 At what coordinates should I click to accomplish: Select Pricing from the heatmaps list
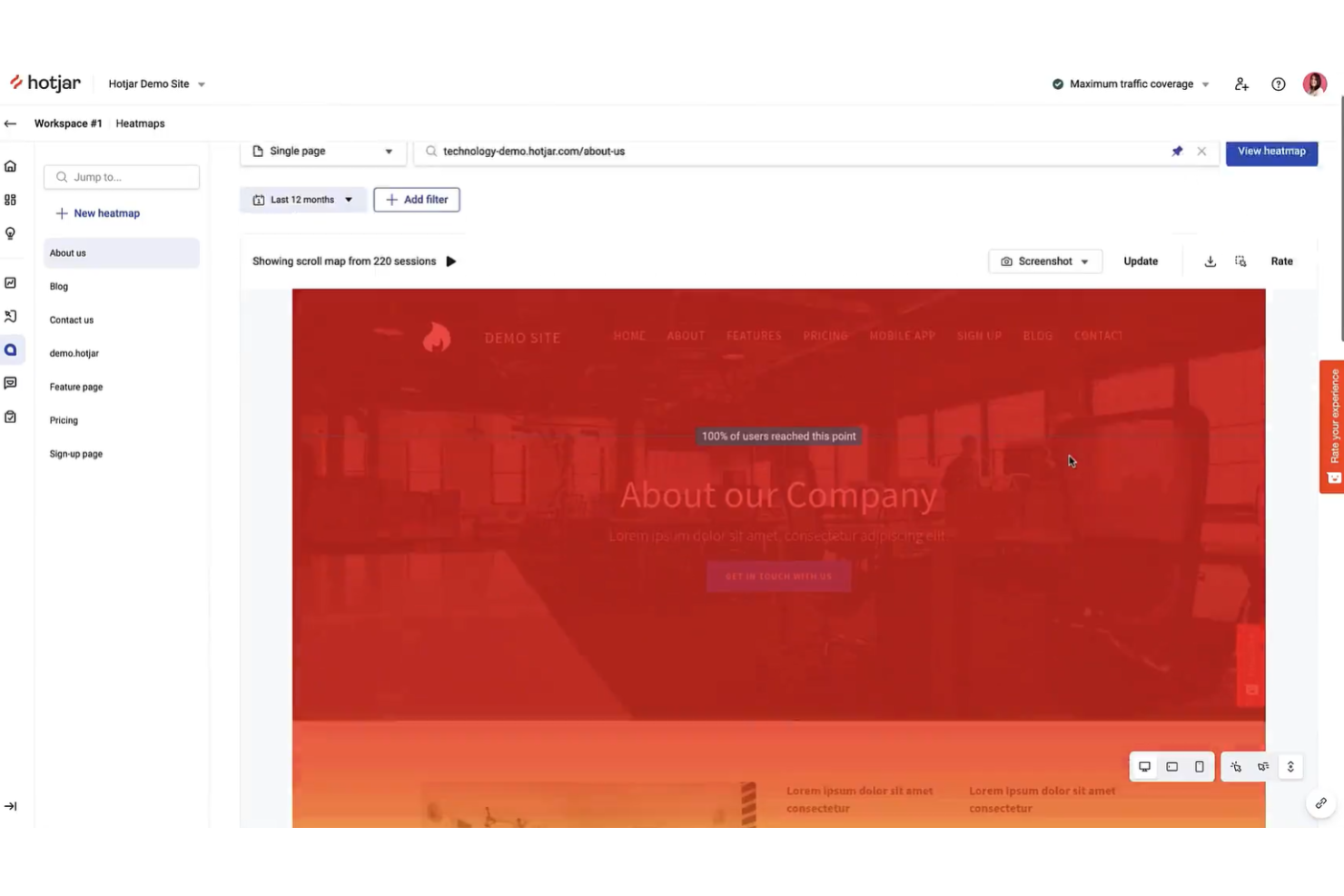pos(64,419)
